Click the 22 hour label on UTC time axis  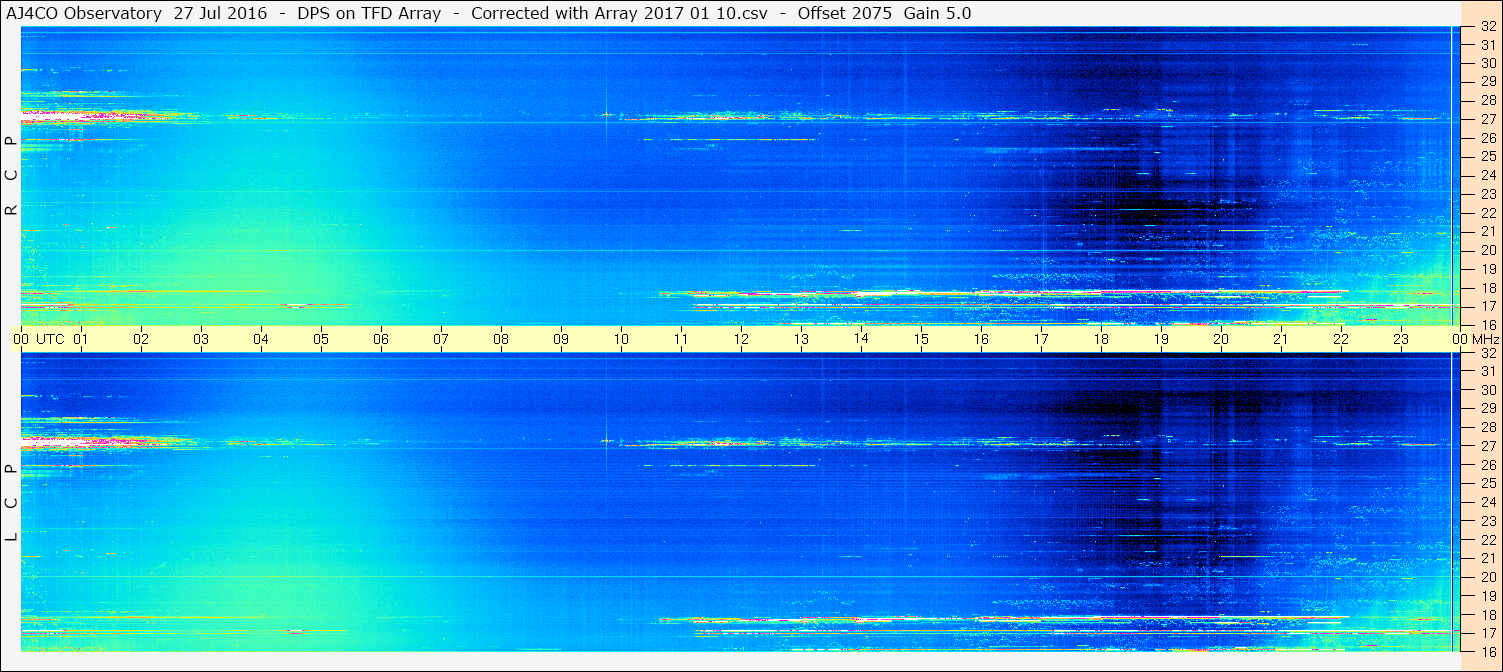tap(1341, 340)
